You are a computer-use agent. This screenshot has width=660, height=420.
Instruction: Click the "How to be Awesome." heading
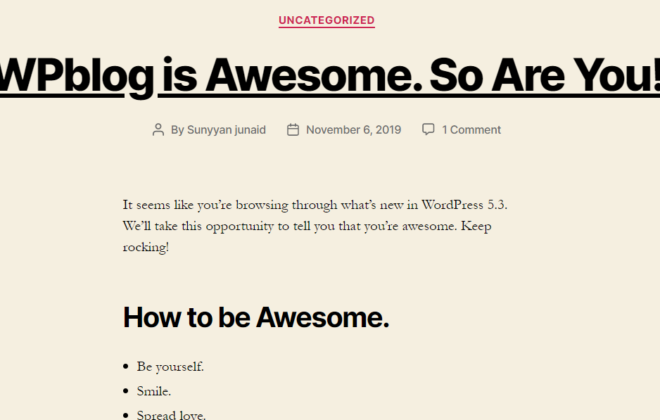click(x=256, y=317)
